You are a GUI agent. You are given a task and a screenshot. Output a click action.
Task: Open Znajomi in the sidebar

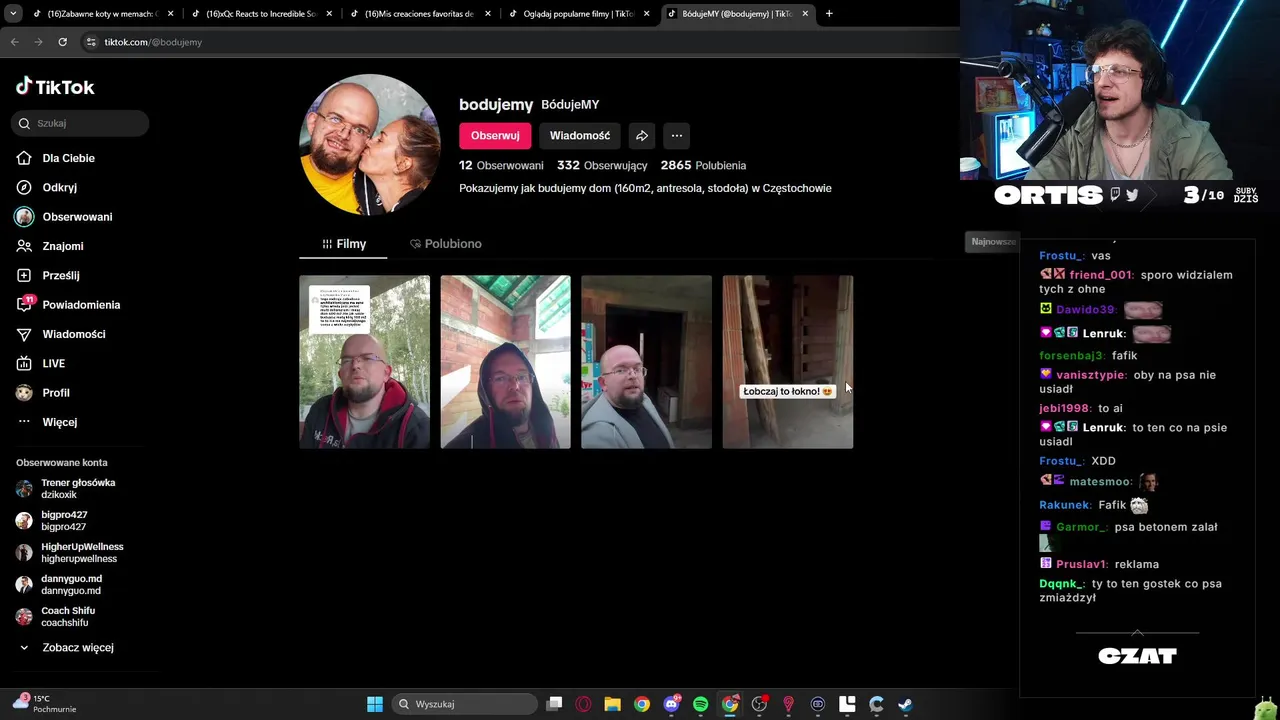click(62, 246)
